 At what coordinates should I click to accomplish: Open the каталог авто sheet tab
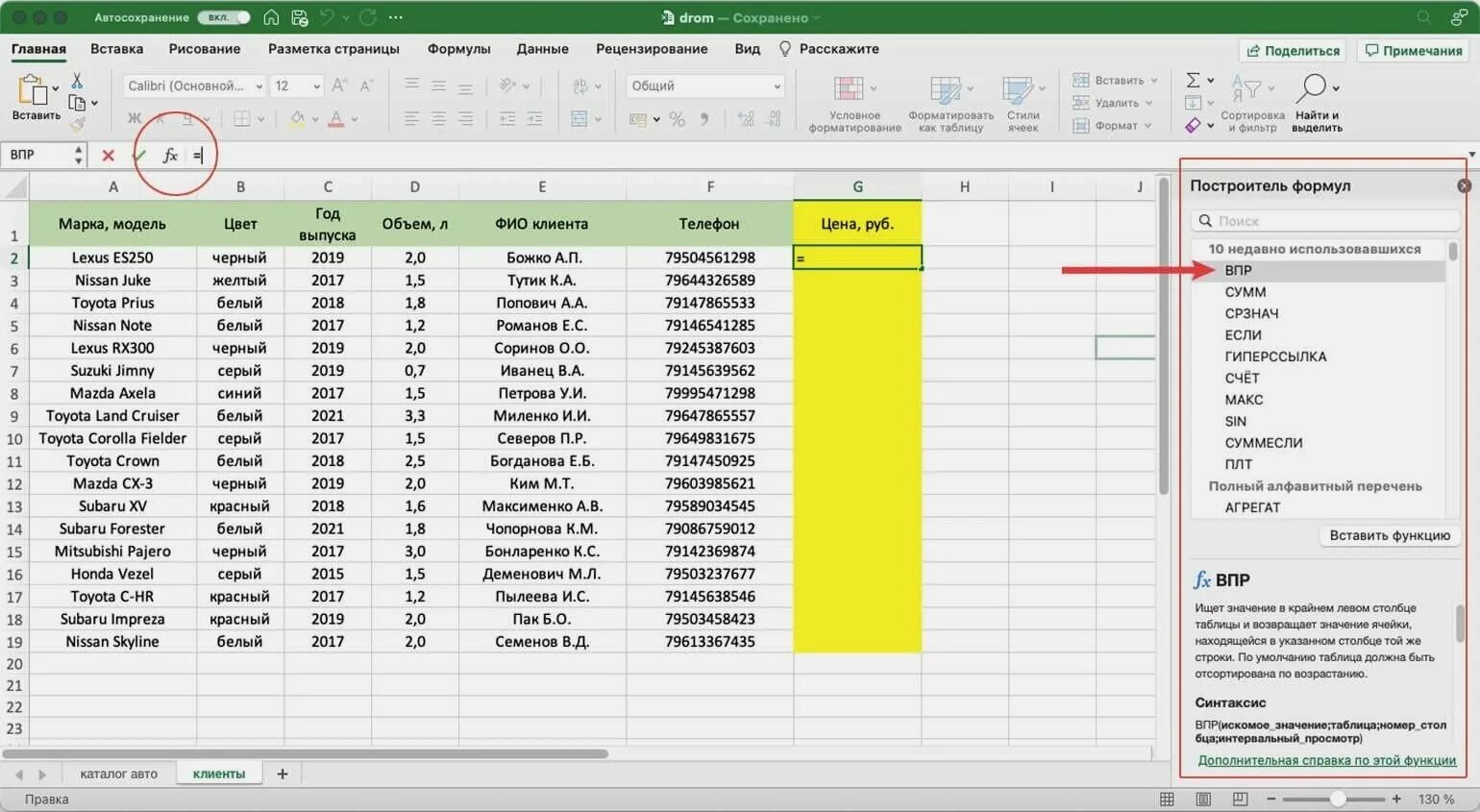coord(117,773)
